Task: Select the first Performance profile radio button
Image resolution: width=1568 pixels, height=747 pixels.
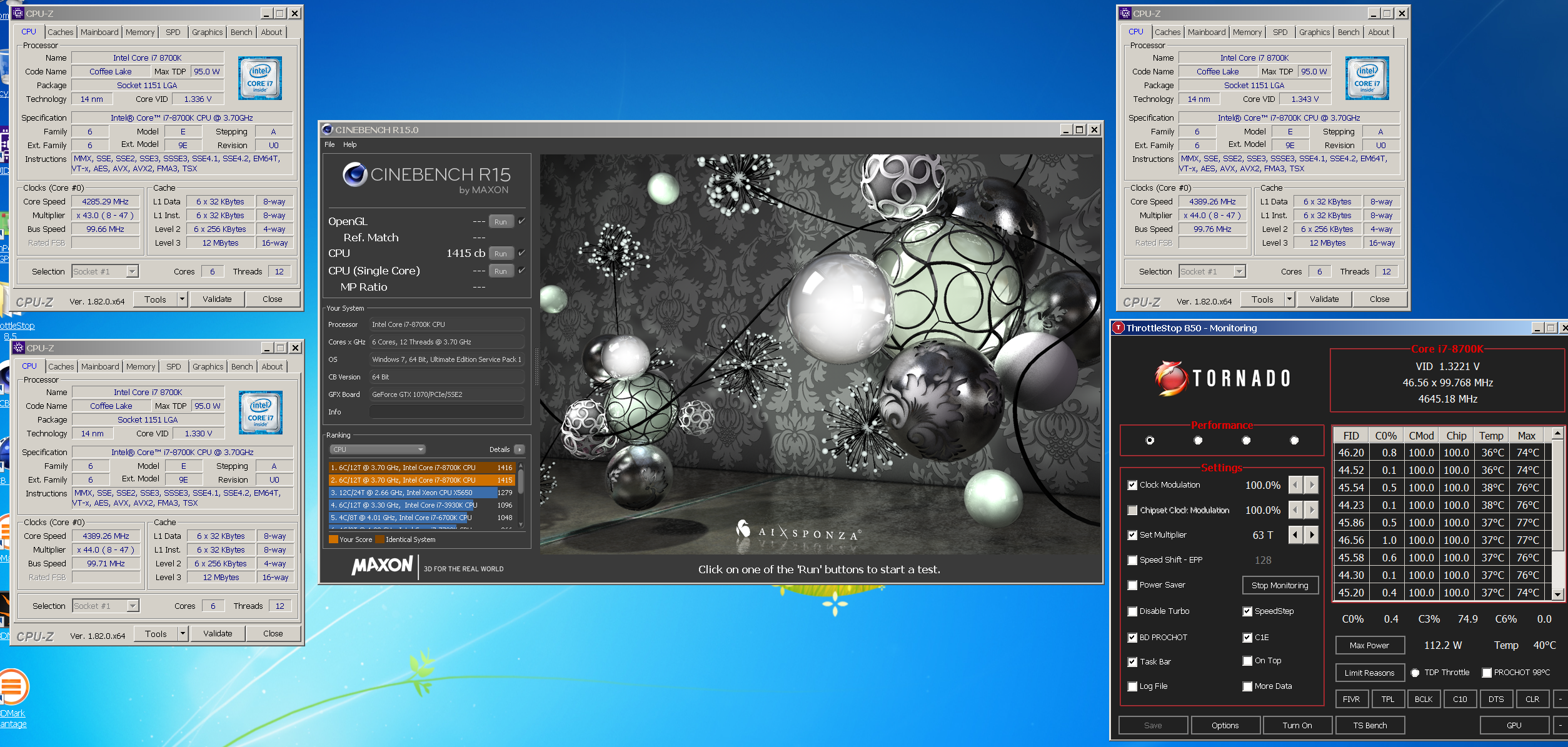Action: tap(1150, 440)
